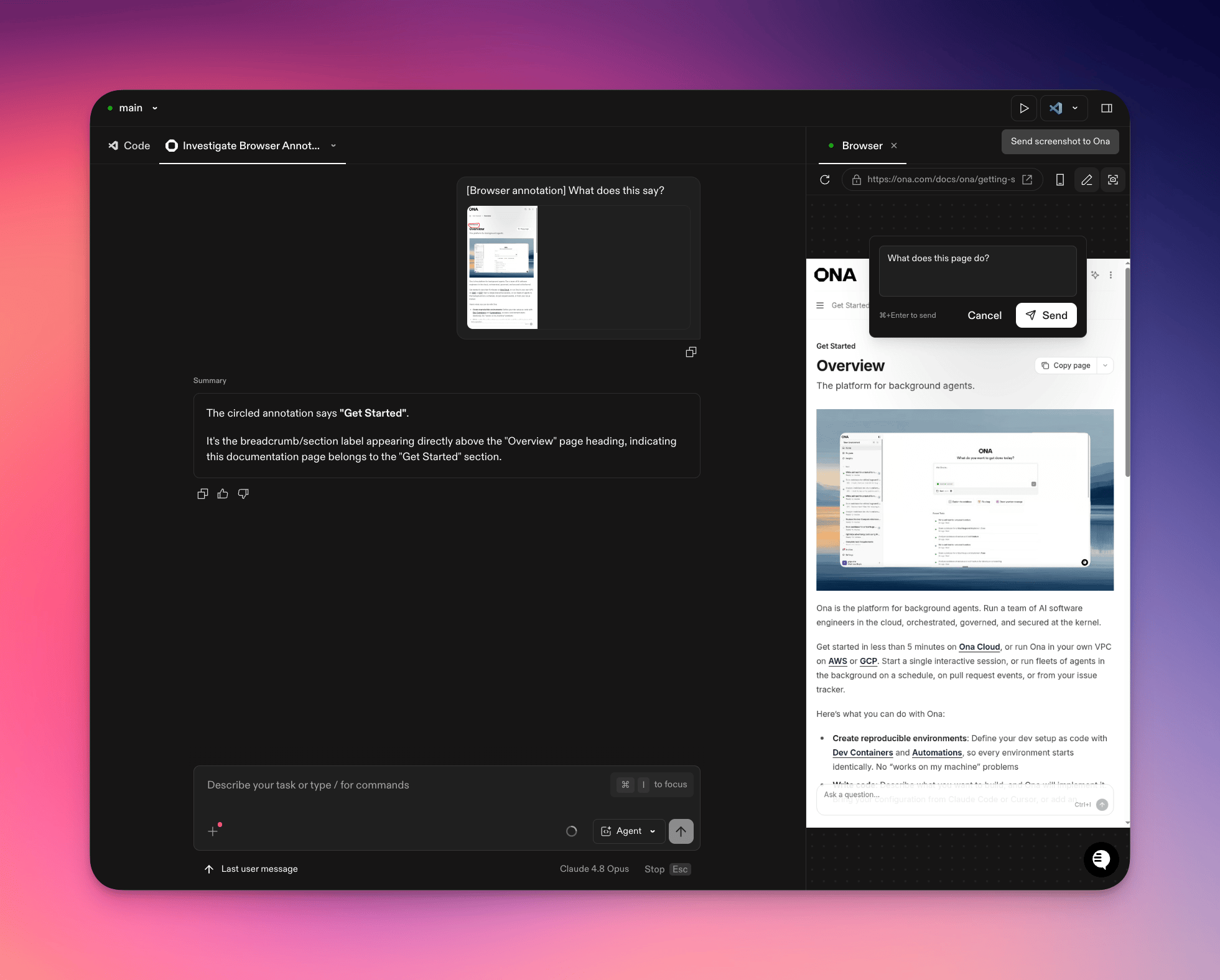The image size is (1220, 980).
Task: Open the Agent mode dropdown
Action: click(629, 831)
